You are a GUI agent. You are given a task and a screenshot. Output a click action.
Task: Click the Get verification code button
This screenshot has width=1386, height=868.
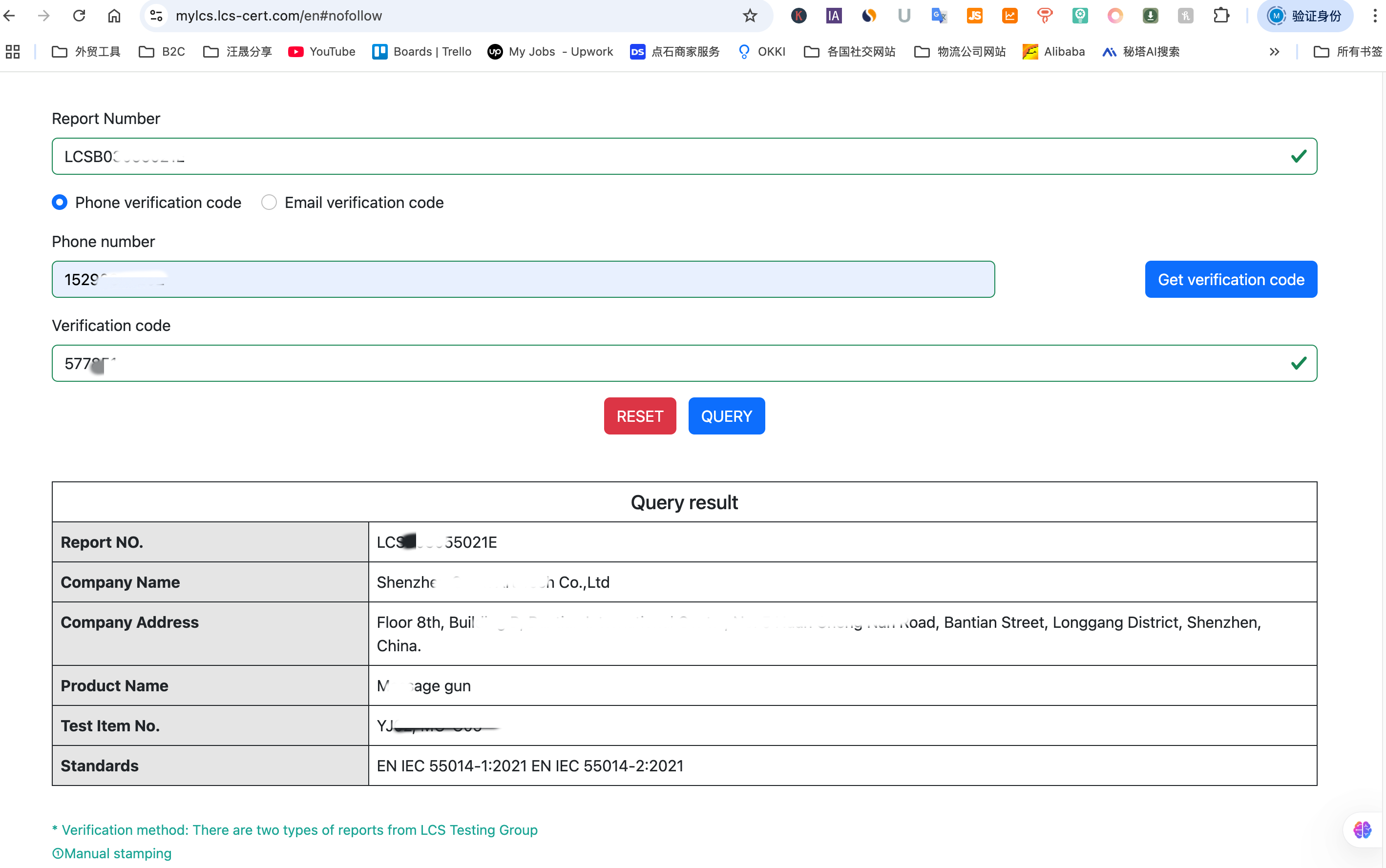pyautogui.click(x=1230, y=280)
